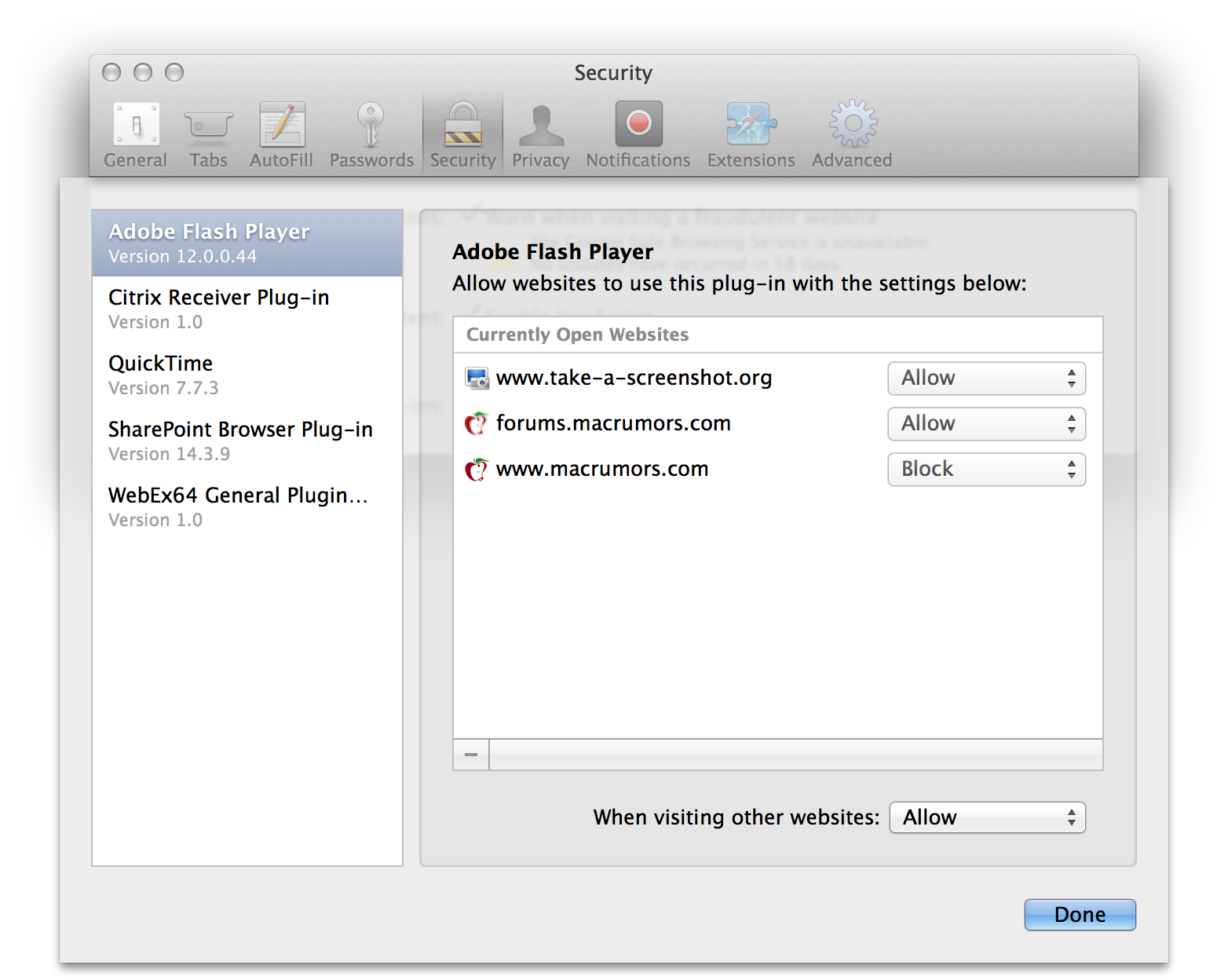Select the www.take-a-screenshot.org website row
This screenshot has height=980, width=1228.
click(x=778, y=378)
